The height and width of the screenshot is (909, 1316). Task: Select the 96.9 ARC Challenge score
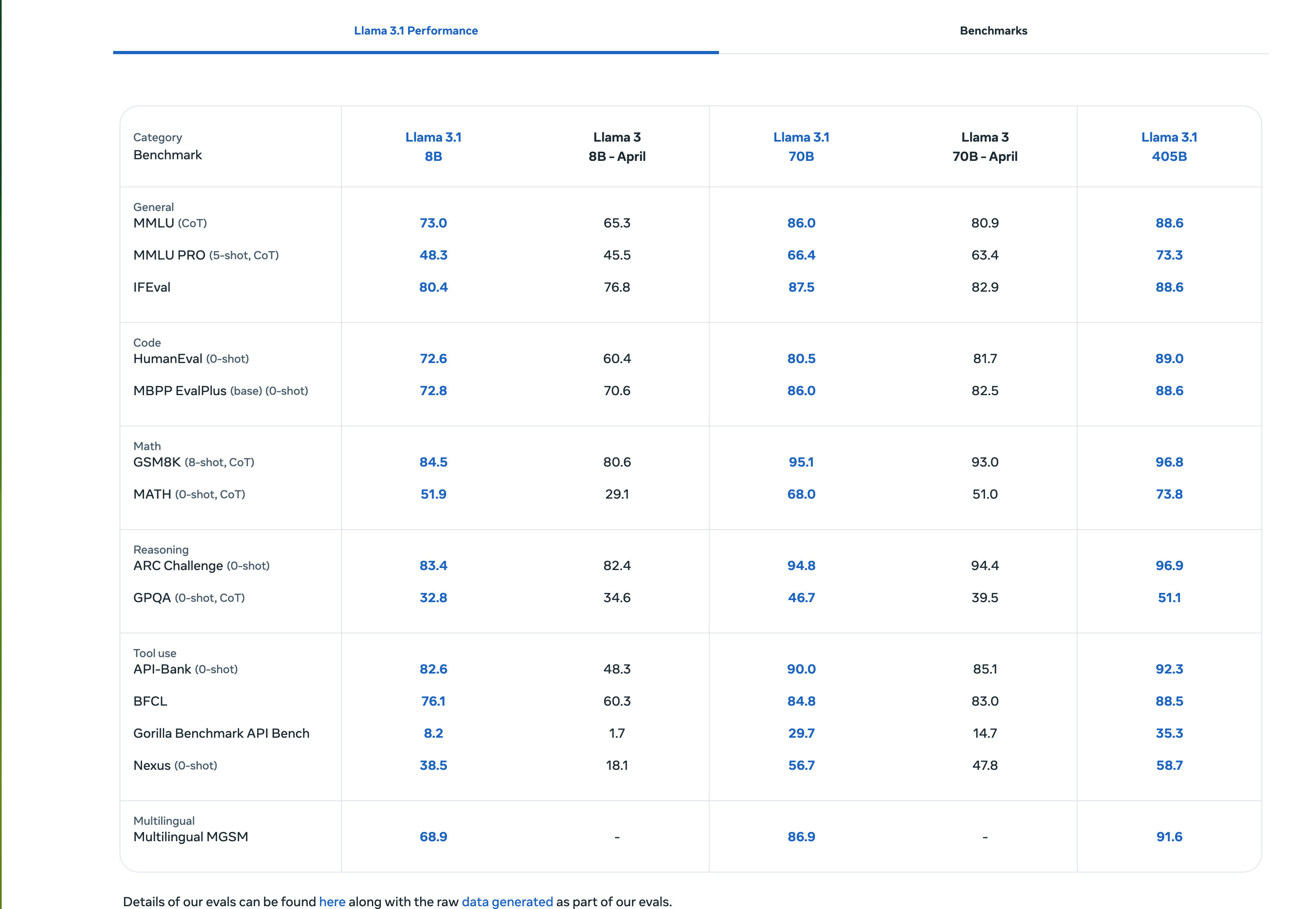coord(1169,566)
